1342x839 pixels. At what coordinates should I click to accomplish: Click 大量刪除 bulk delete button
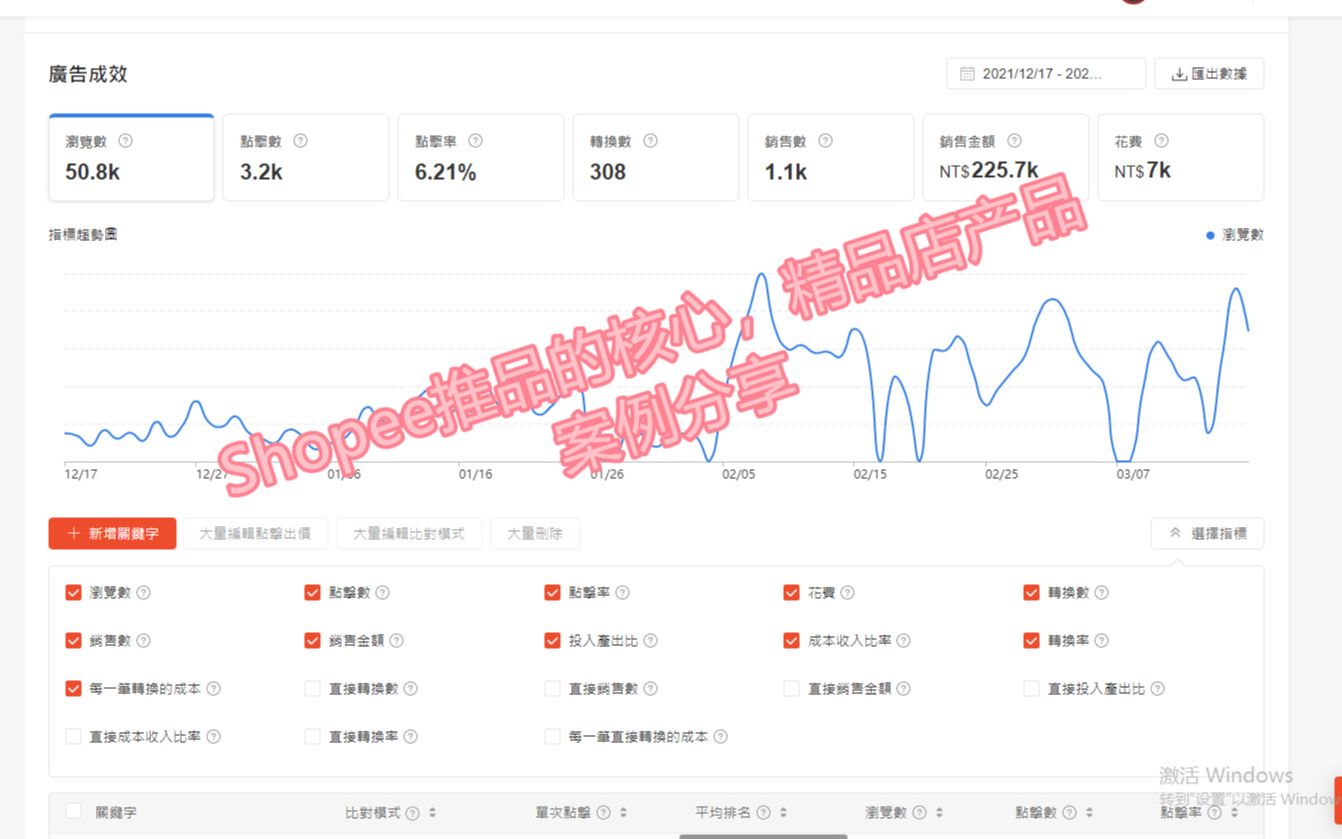point(535,534)
